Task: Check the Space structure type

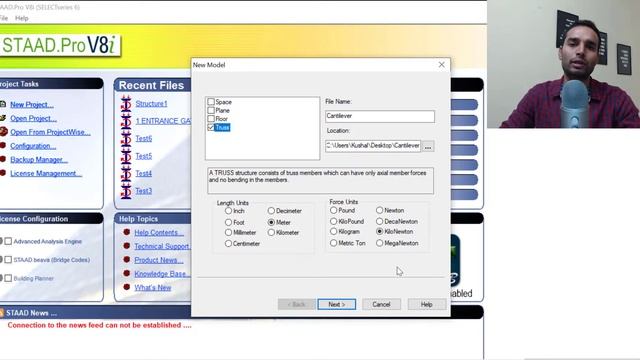Action: tap(211, 102)
